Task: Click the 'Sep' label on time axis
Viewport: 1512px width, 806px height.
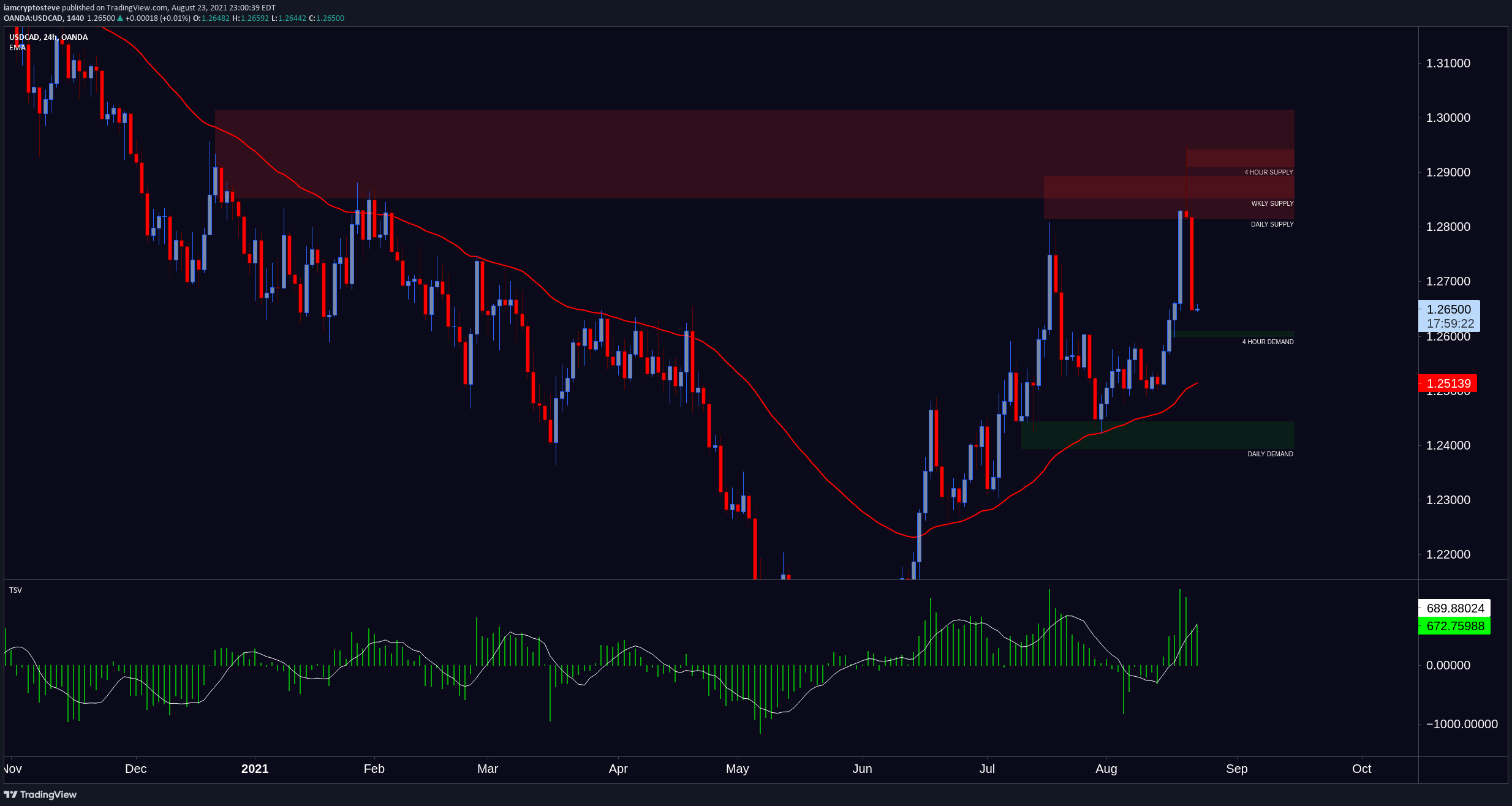Action: [x=1237, y=769]
